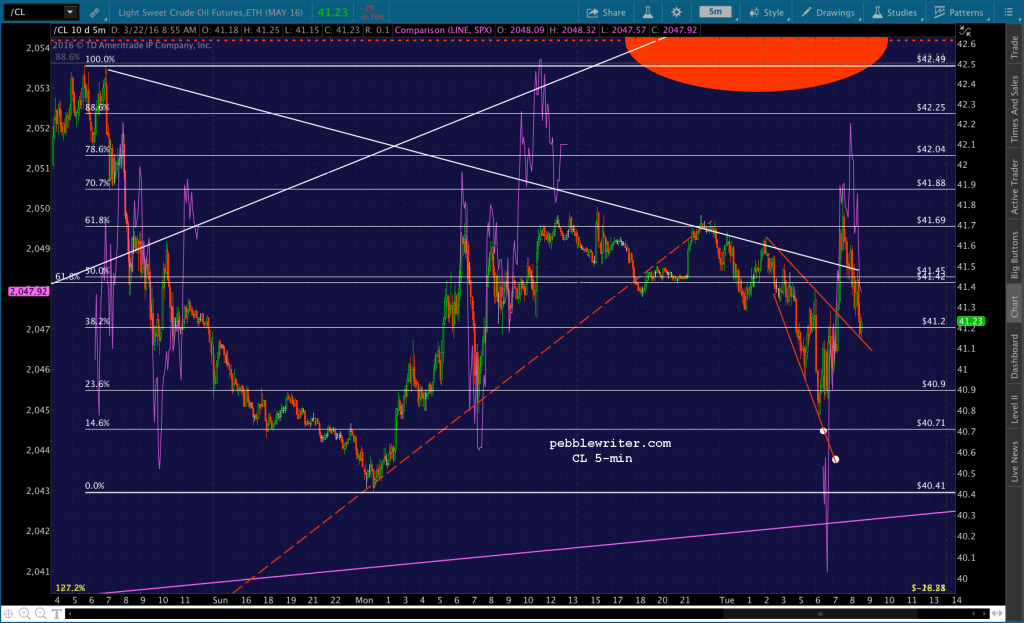This screenshot has height=623, width=1024.
Task: Open the 5m timeframe selector
Action: tap(715, 12)
